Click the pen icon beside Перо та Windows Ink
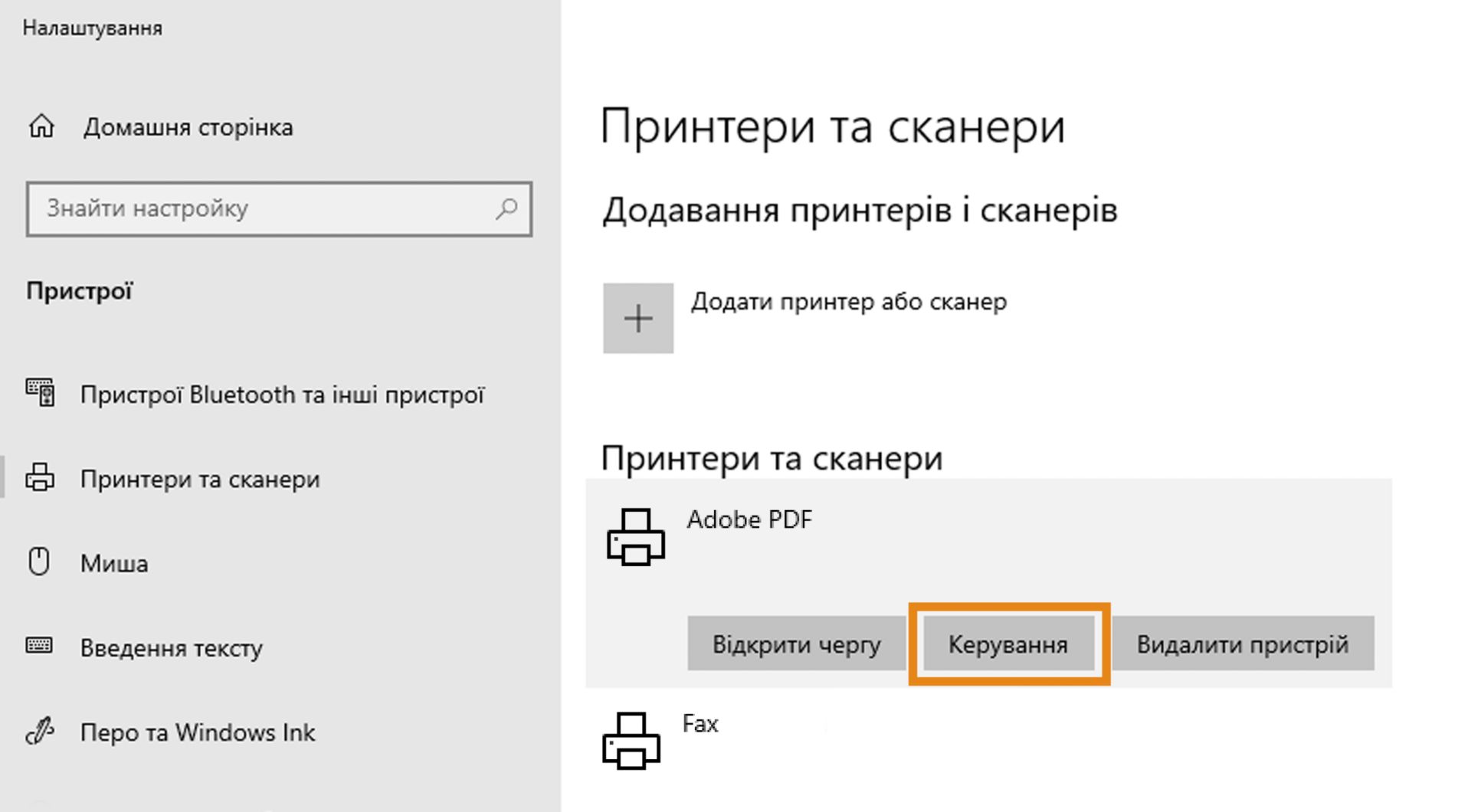This screenshot has height=812, width=1471. click(38, 732)
